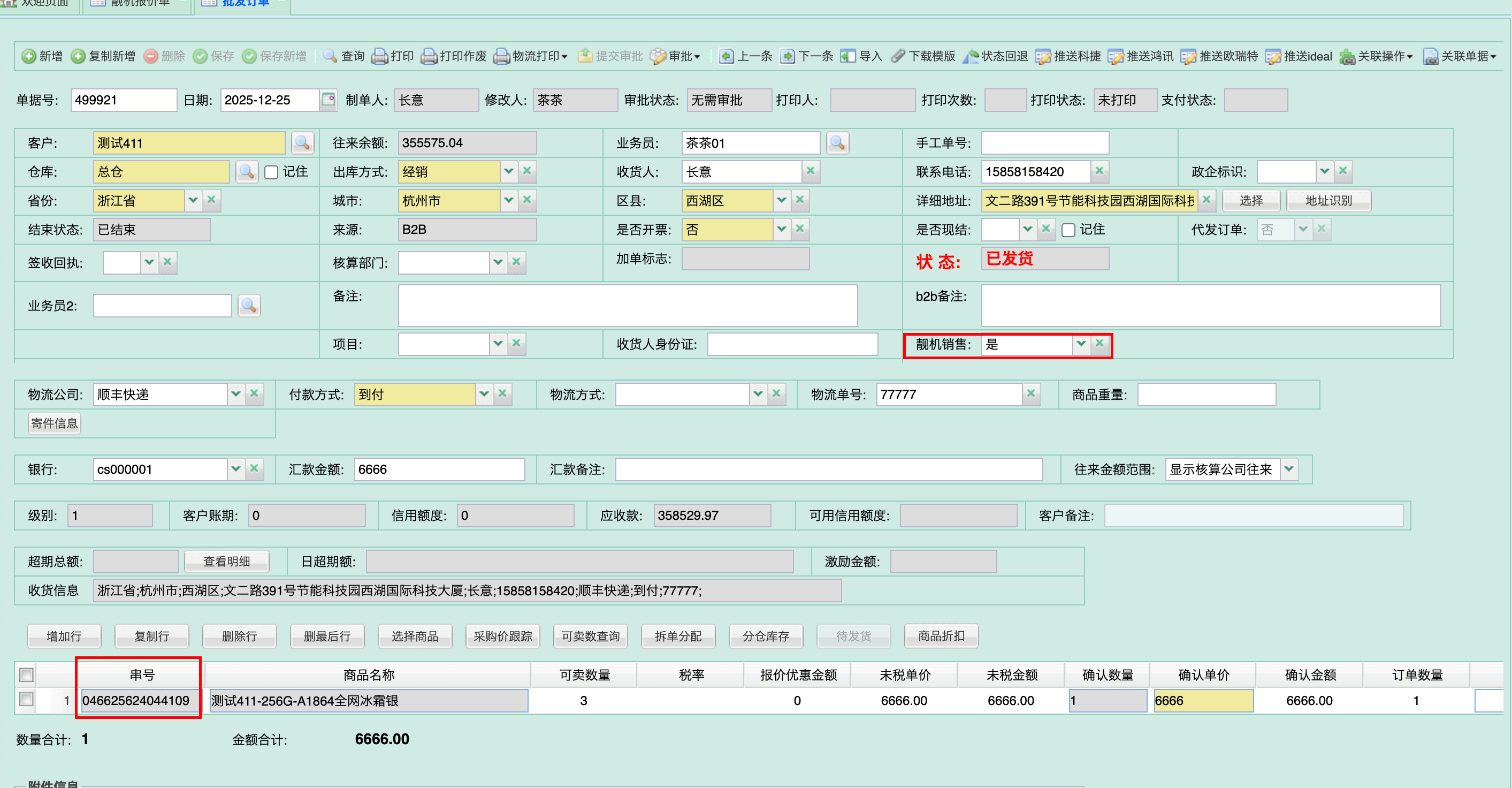Image resolution: width=1512 pixels, height=788 pixels.
Task: Click the 打印 (print) printer icon
Action: 380,56
